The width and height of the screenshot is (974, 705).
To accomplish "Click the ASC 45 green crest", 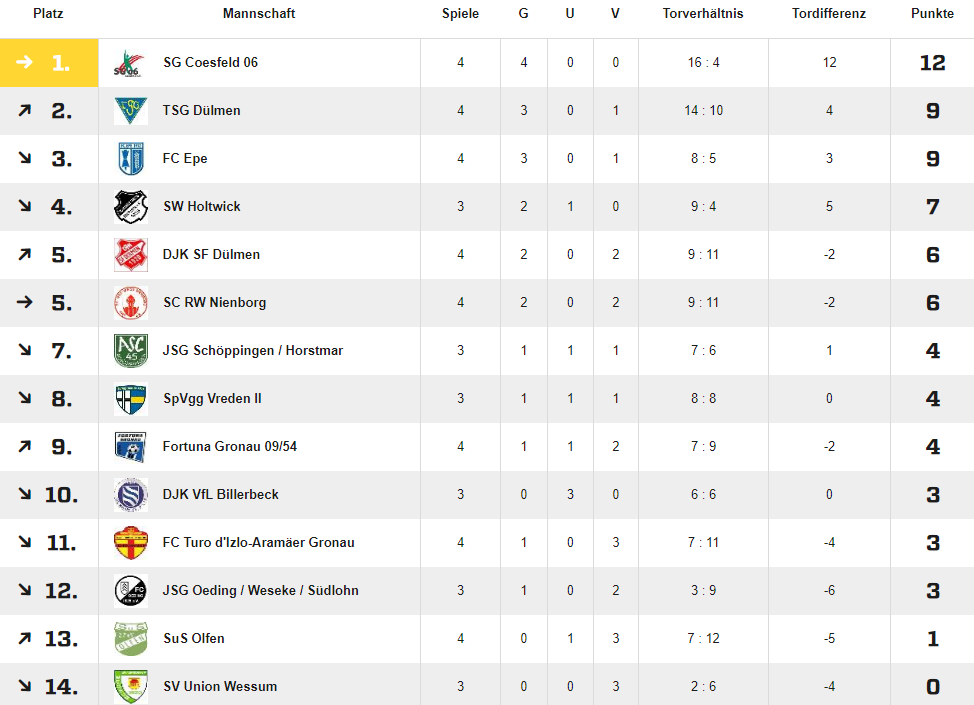I will tap(130, 350).
